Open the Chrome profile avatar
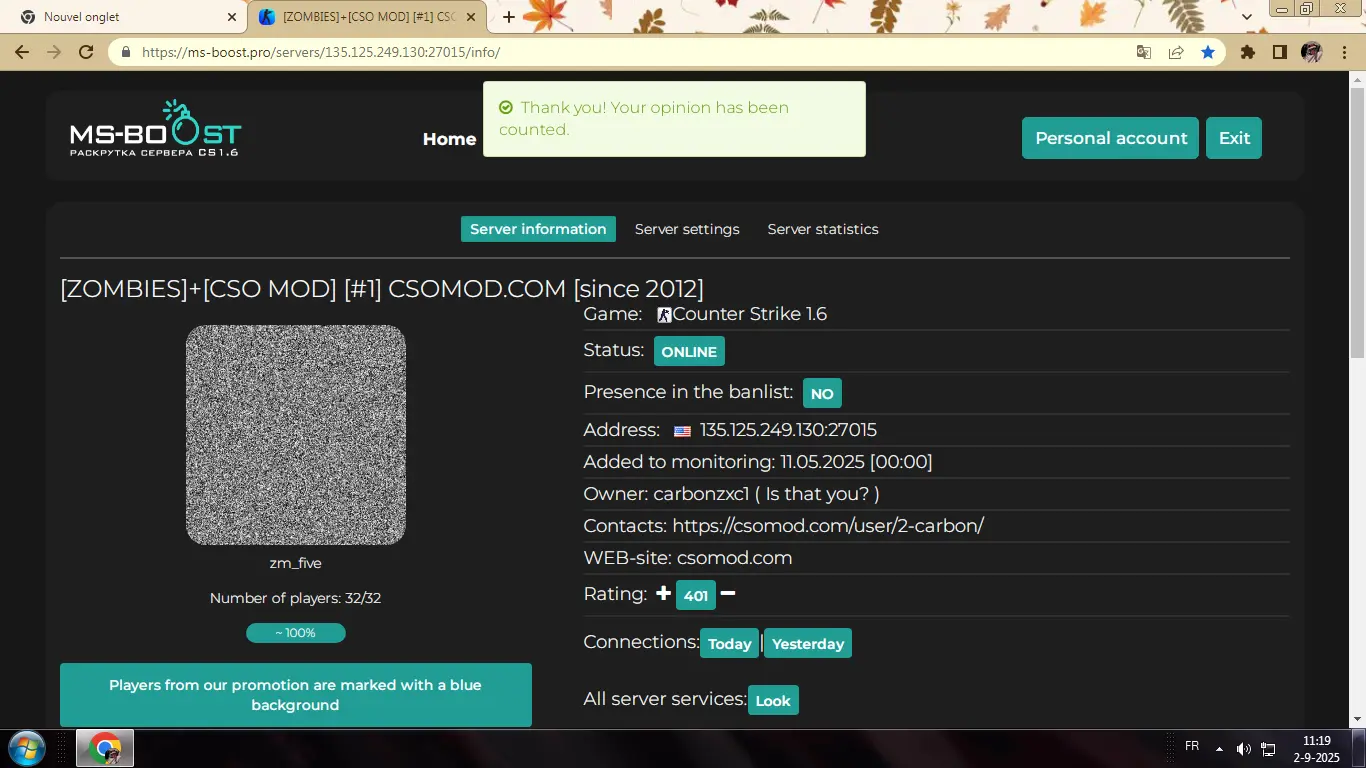The height and width of the screenshot is (768, 1366). (x=1311, y=52)
